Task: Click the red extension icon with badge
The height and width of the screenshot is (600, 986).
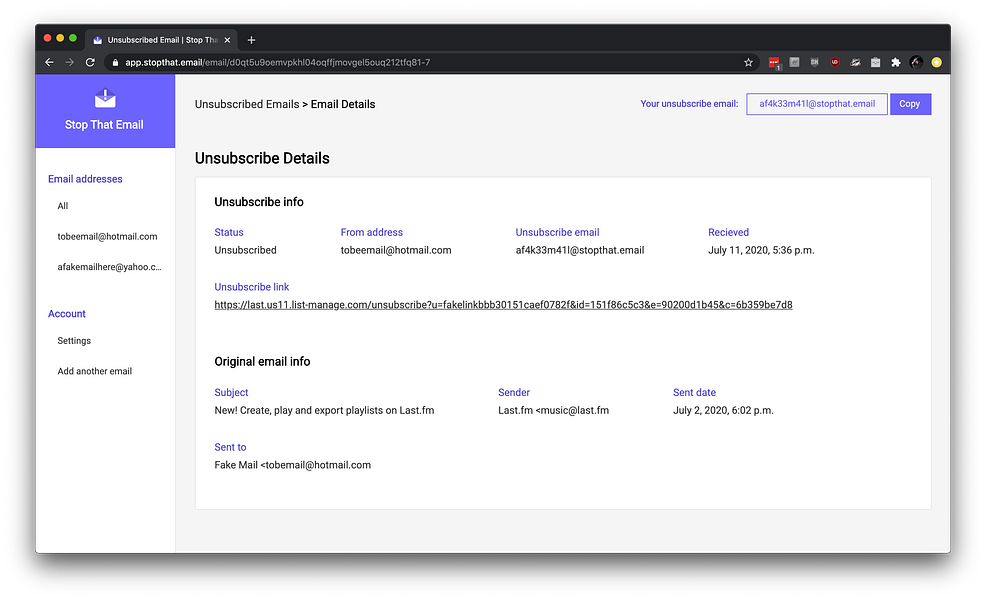Action: pos(774,62)
